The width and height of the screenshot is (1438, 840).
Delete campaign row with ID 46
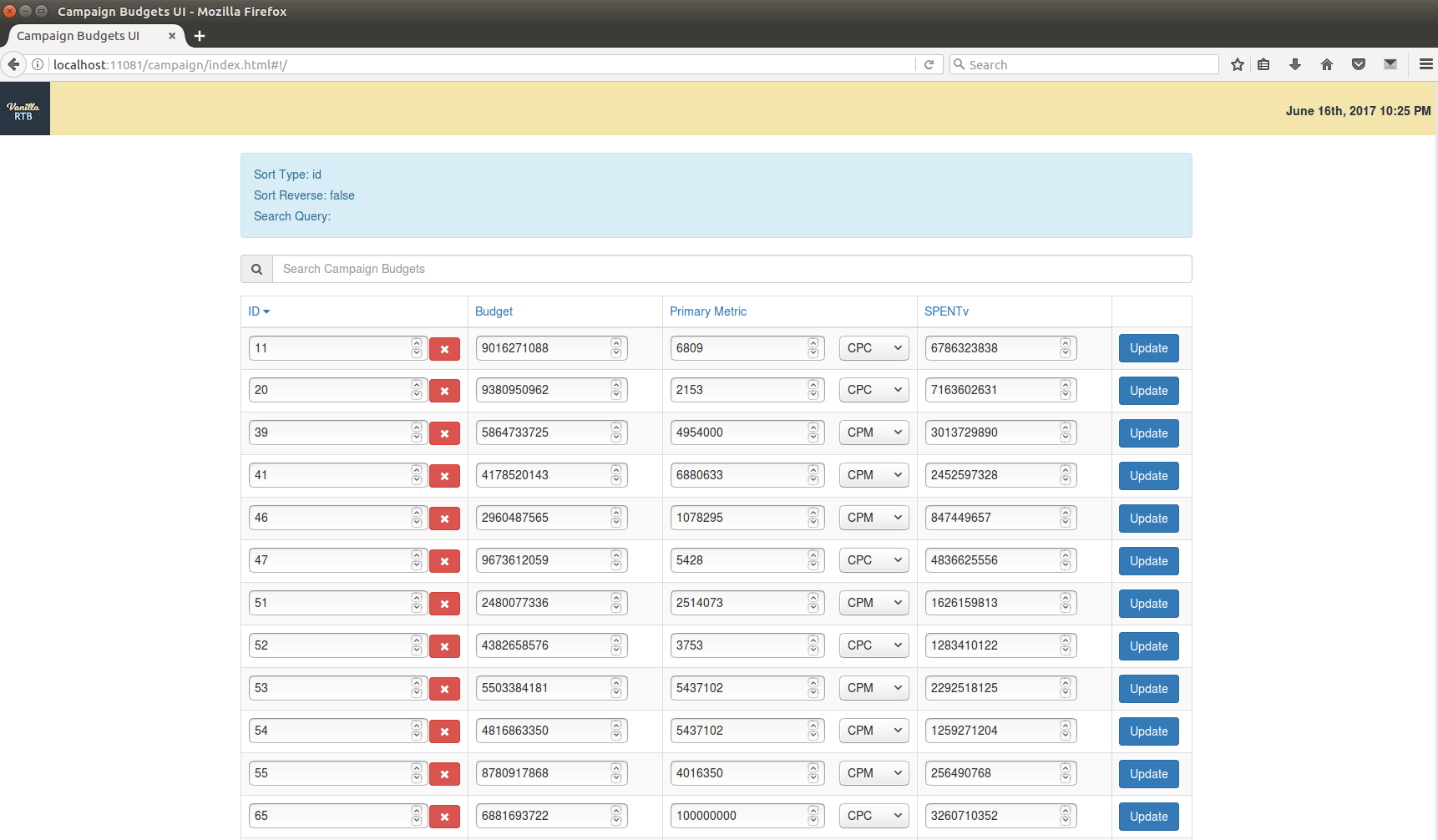[x=444, y=519]
